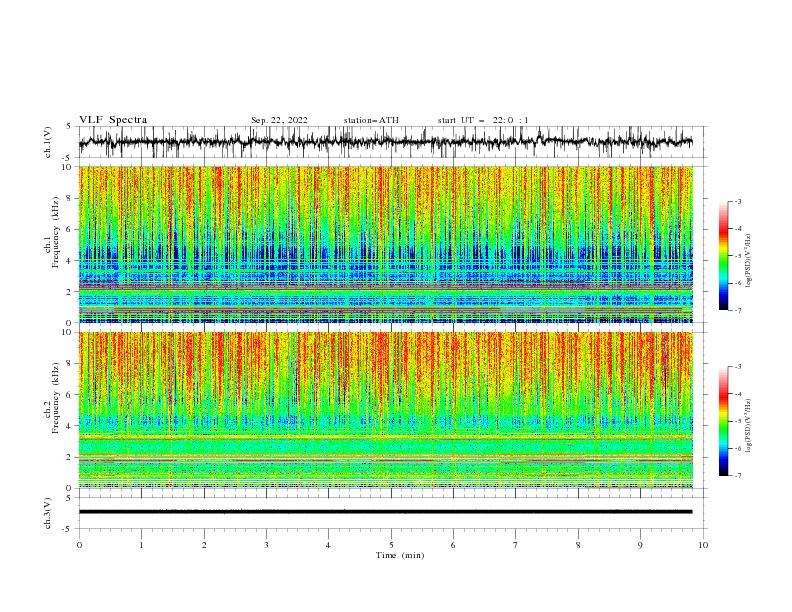The height and width of the screenshot is (612, 792).
Task: Click the time axis tick label "0"
Action: (79, 545)
